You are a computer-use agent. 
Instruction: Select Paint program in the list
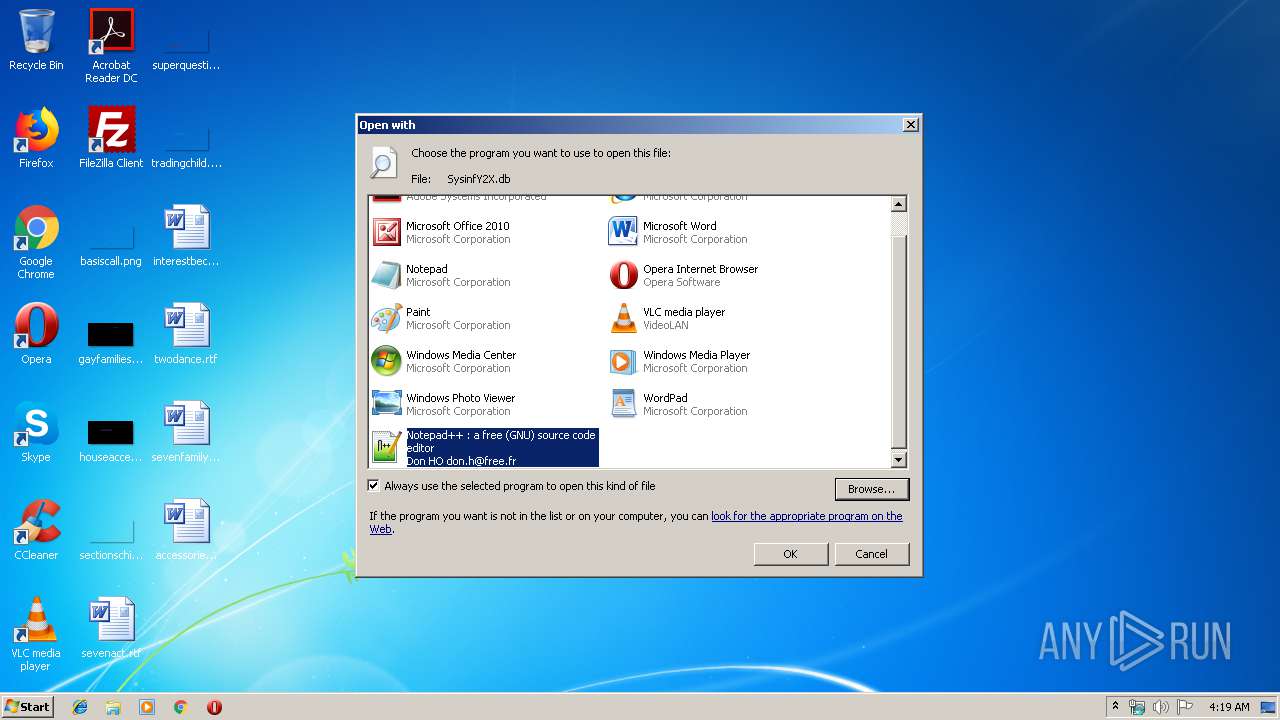[440, 318]
